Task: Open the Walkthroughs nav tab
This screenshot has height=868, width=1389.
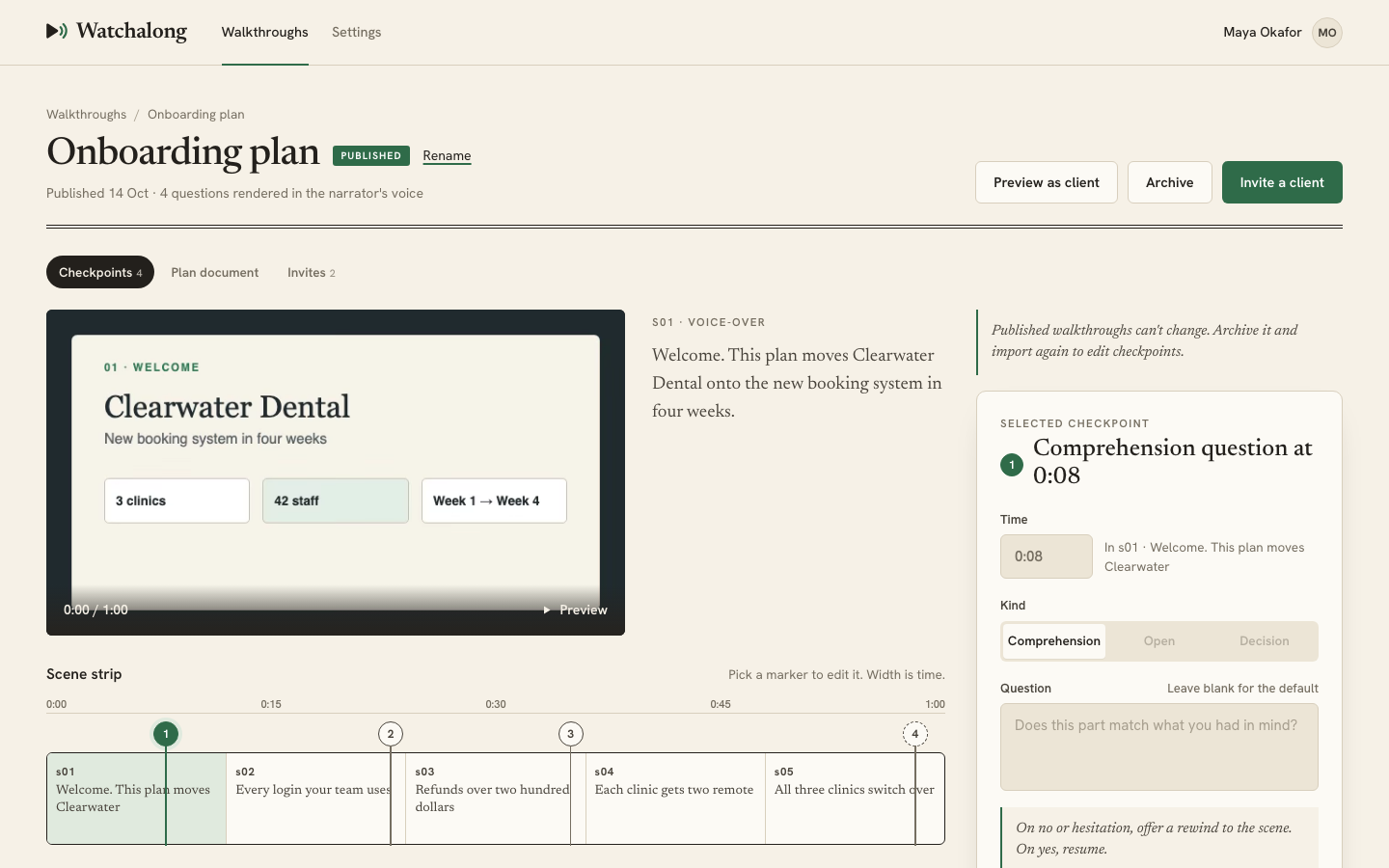Action: tap(265, 33)
